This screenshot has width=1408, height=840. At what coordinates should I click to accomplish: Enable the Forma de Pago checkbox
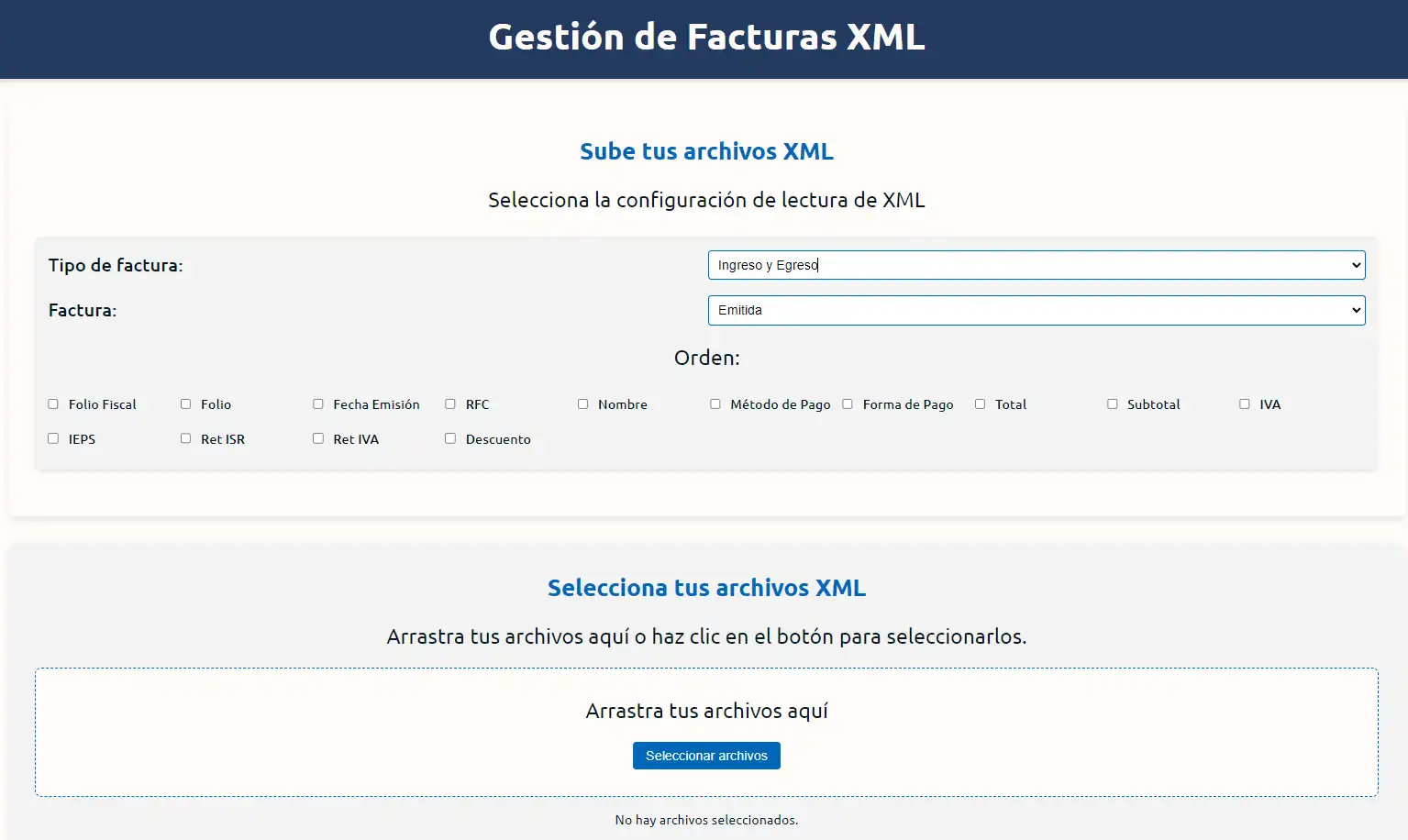click(x=847, y=403)
